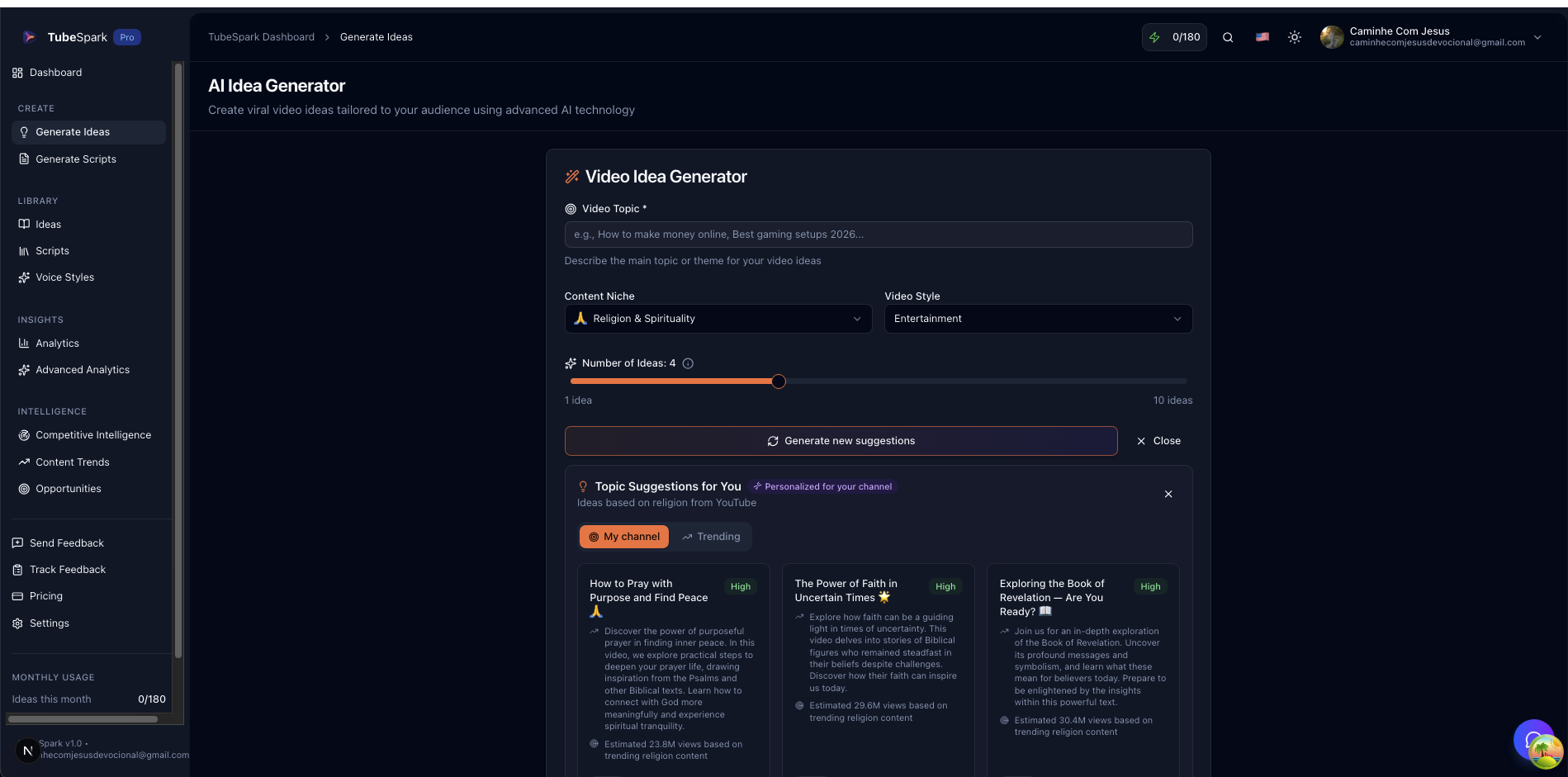Viewport: 1568px width, 777px height.
Task: Open the chat support bubble icon
Action: (1533, 740)
